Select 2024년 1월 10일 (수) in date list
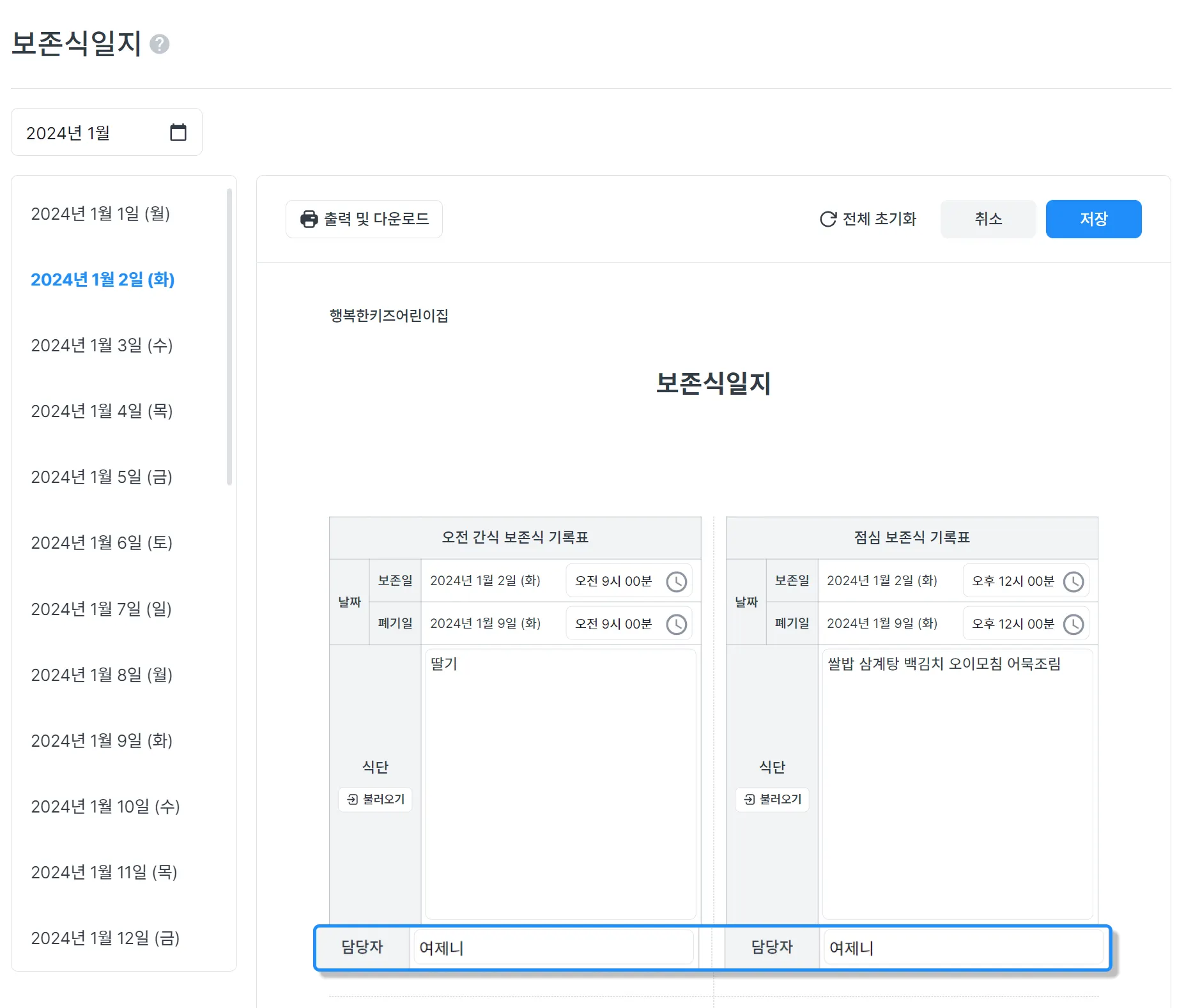The height and width of the screenshot is (1008, 1177). 105,806
